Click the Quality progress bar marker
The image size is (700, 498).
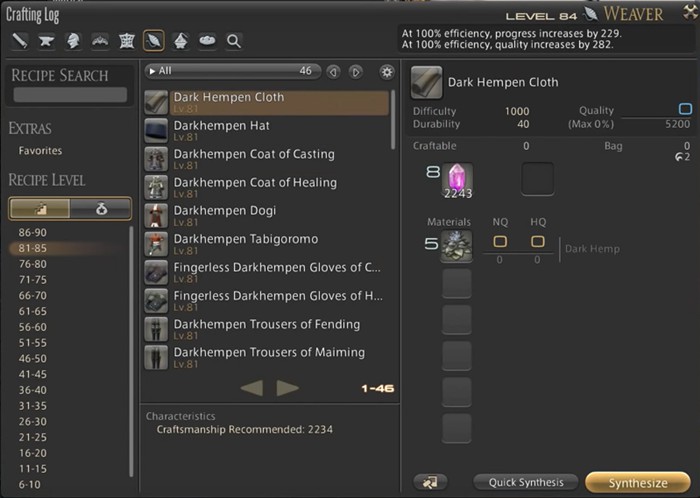pos(685,109)
